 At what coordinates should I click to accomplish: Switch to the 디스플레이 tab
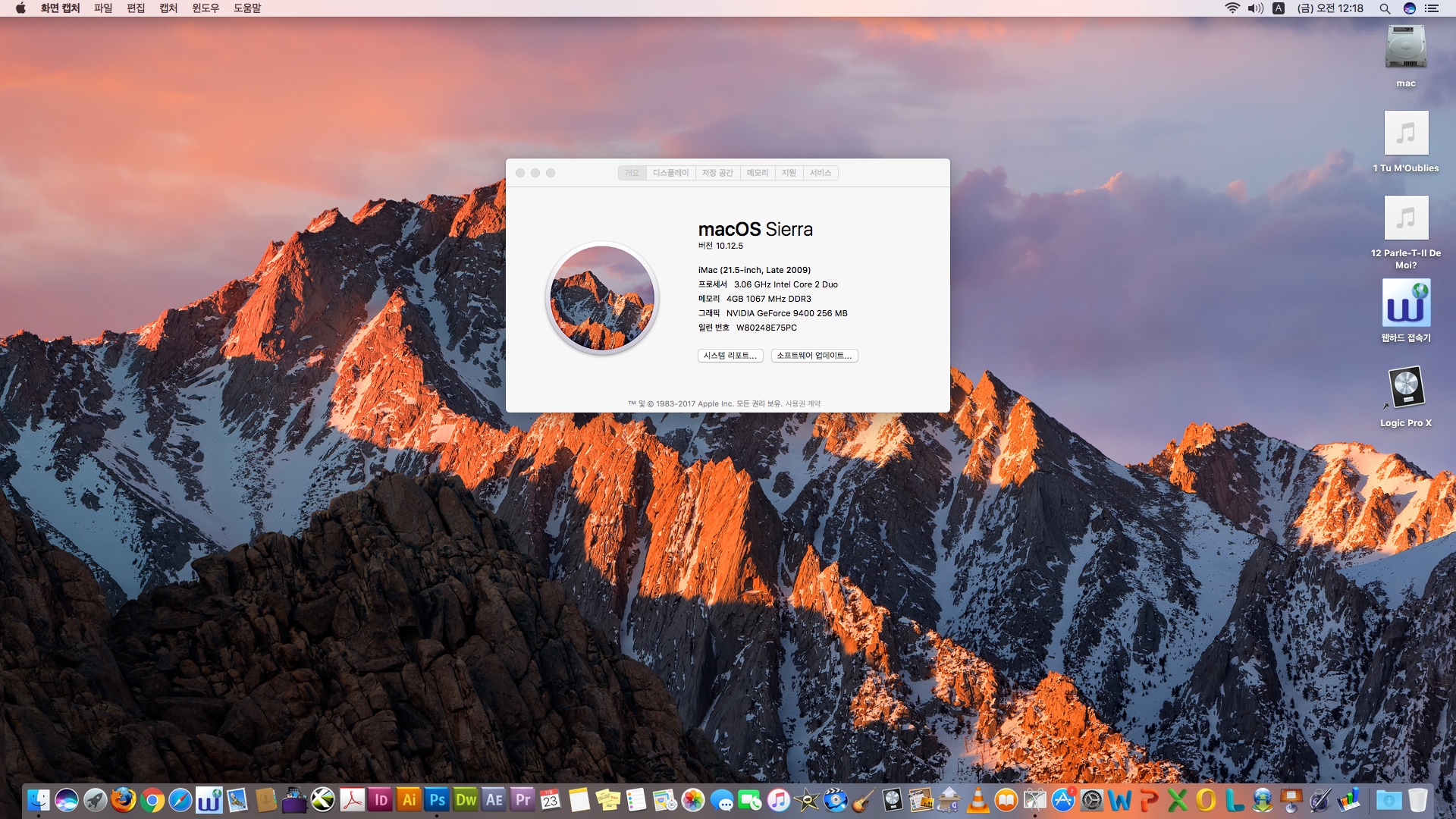[670, 173]
